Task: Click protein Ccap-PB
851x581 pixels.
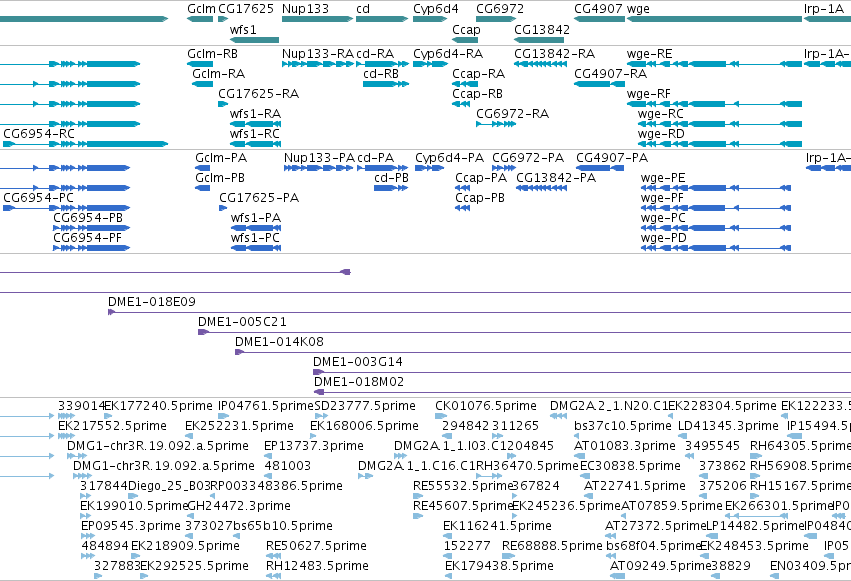Action: pyautogui.click(x=480, y=198)
